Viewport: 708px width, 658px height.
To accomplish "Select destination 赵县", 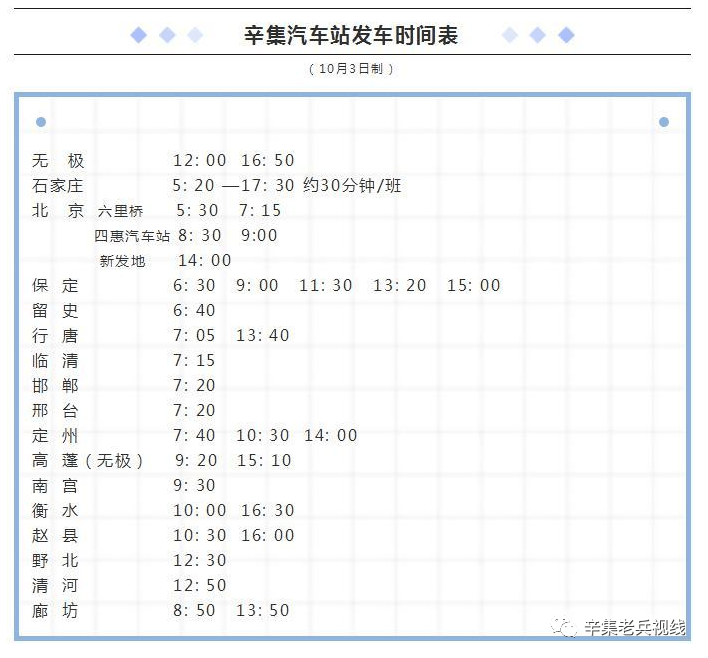I will point(55,536).
